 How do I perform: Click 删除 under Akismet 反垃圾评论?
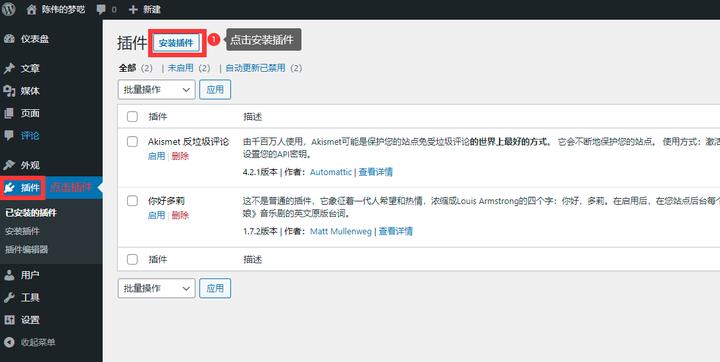point(180,156)
